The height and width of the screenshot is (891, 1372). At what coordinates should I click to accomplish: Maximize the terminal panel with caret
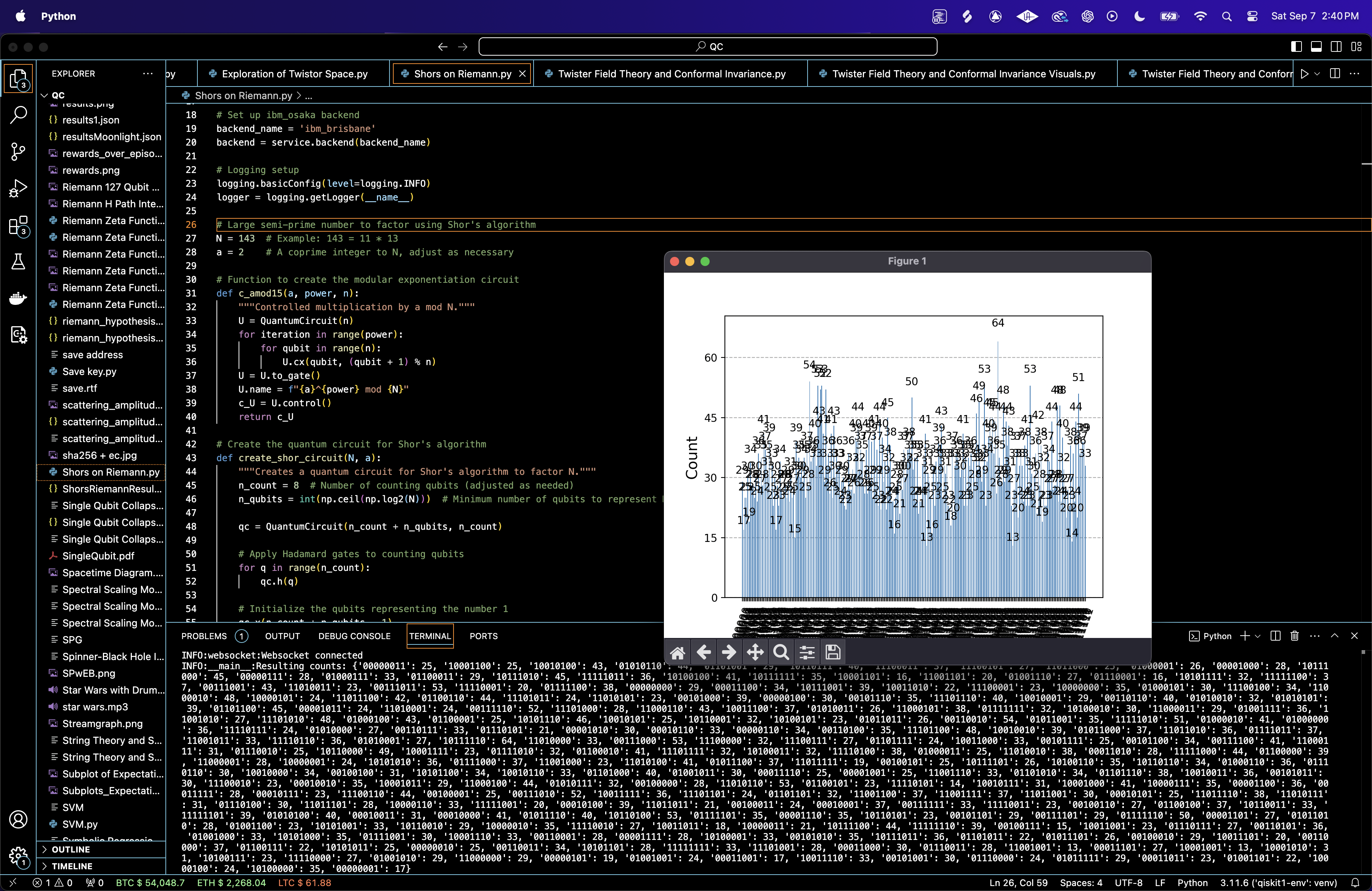pyautogui.click(x=1335, y=636)
